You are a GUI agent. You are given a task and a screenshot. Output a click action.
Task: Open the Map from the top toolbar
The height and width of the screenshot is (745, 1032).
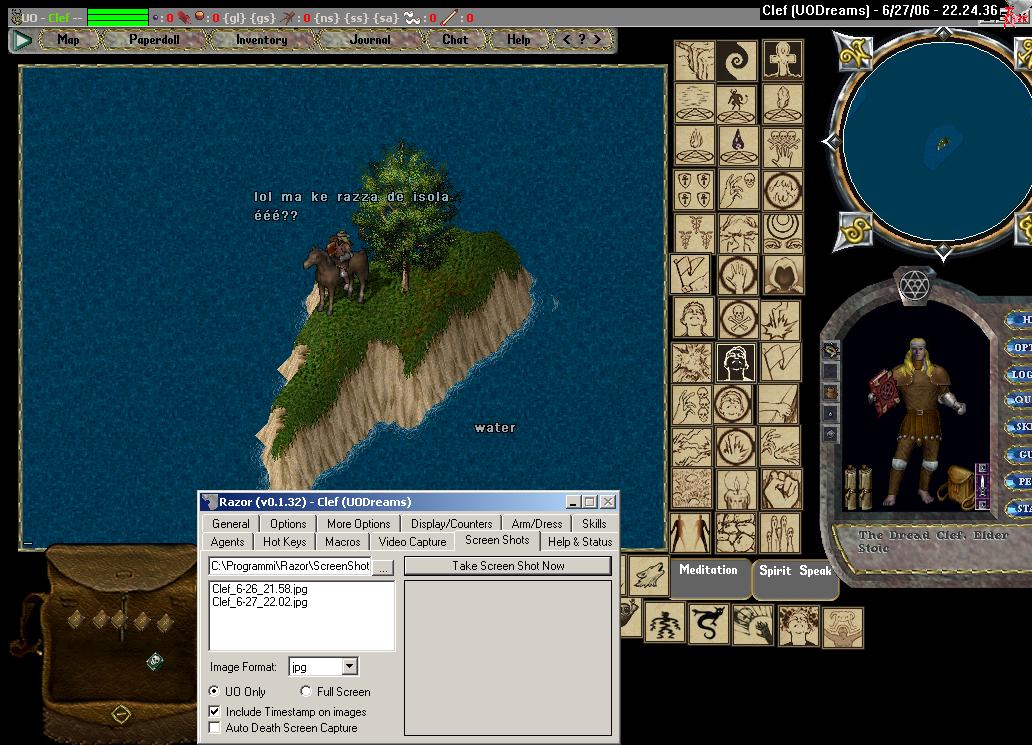coord(68,39)
